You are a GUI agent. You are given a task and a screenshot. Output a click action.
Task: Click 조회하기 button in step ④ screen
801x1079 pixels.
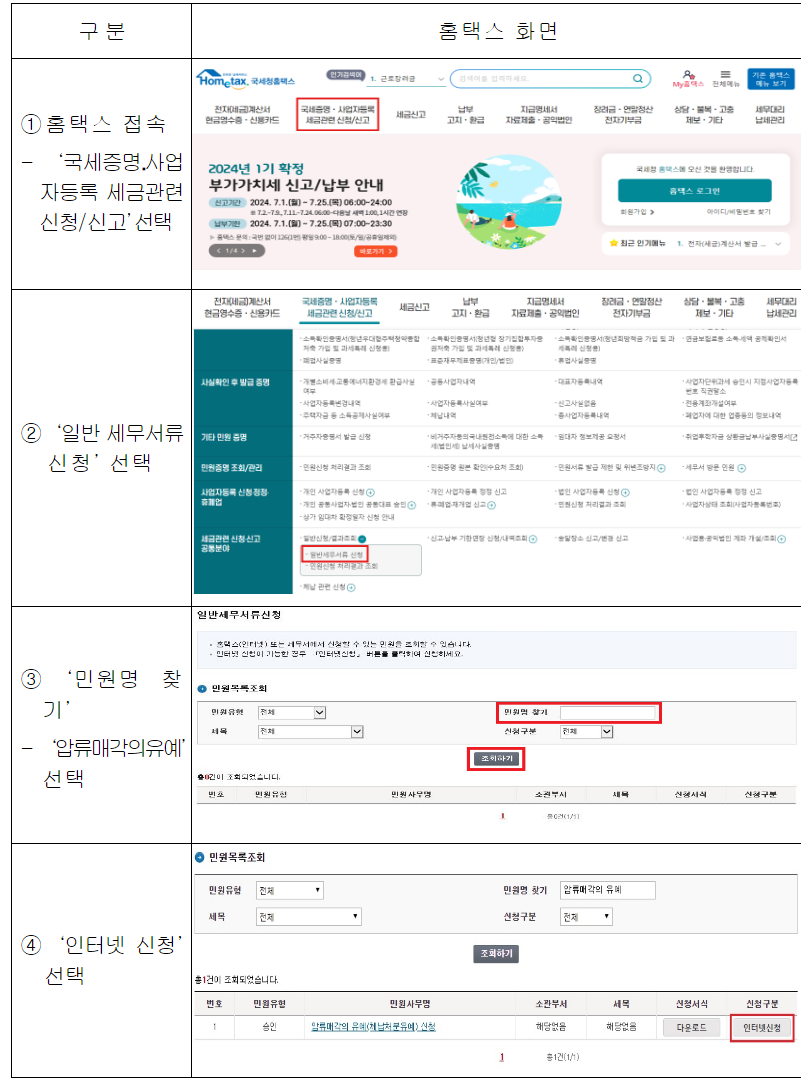pos(496,954)
